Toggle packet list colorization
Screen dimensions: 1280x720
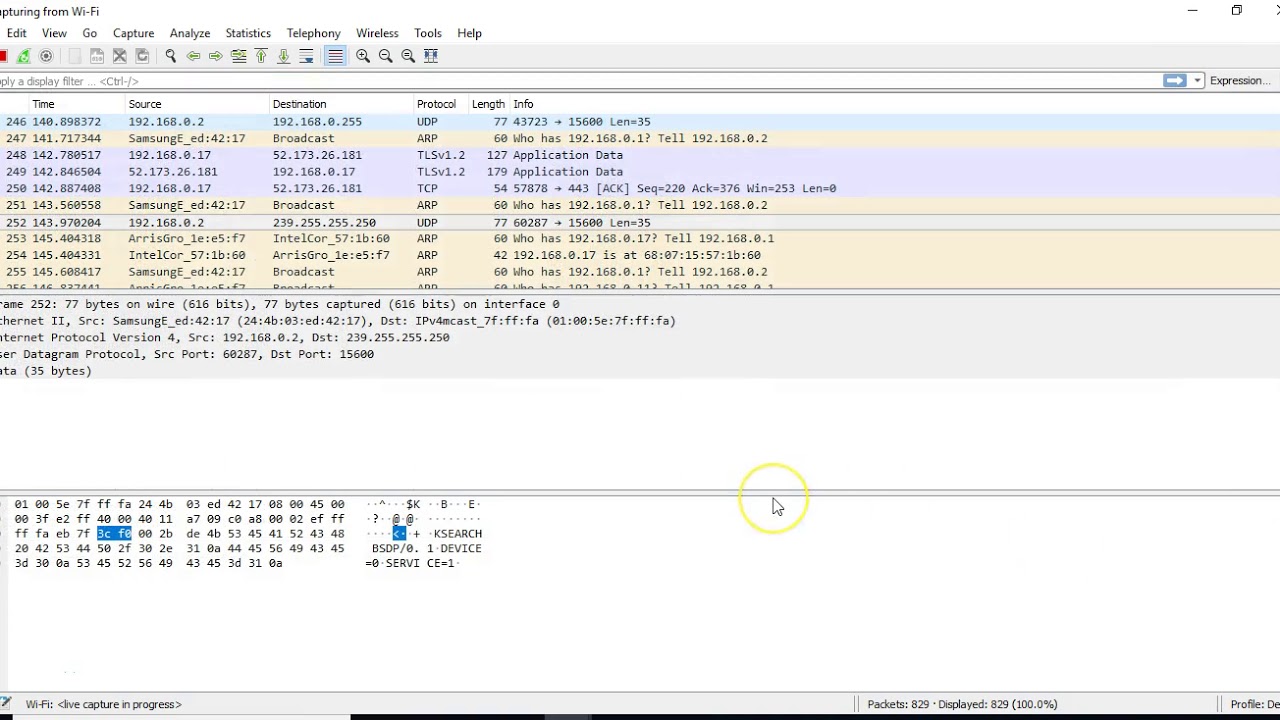point(335,56)
